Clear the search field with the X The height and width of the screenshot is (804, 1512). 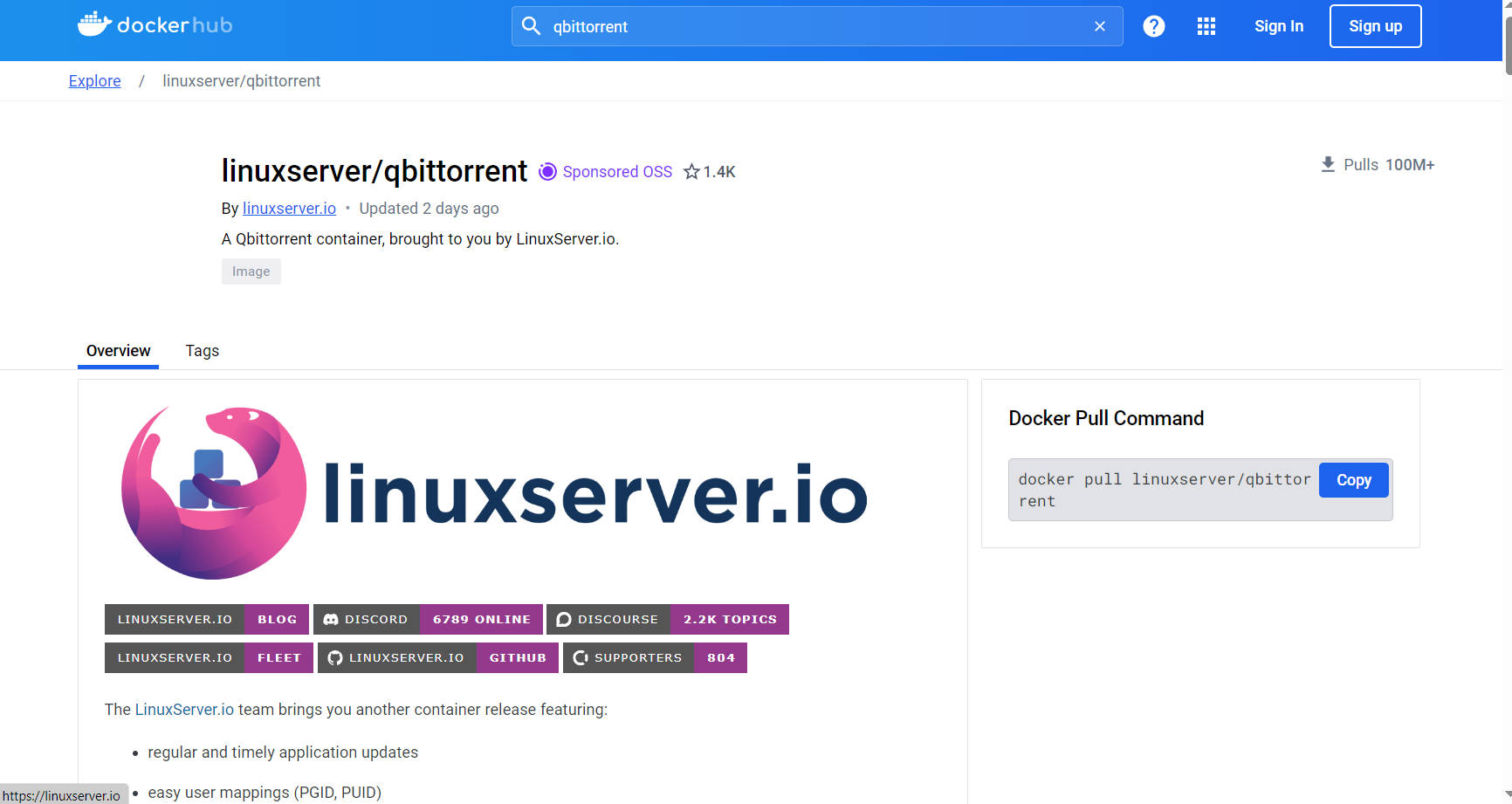click(x=1100, y=26)
